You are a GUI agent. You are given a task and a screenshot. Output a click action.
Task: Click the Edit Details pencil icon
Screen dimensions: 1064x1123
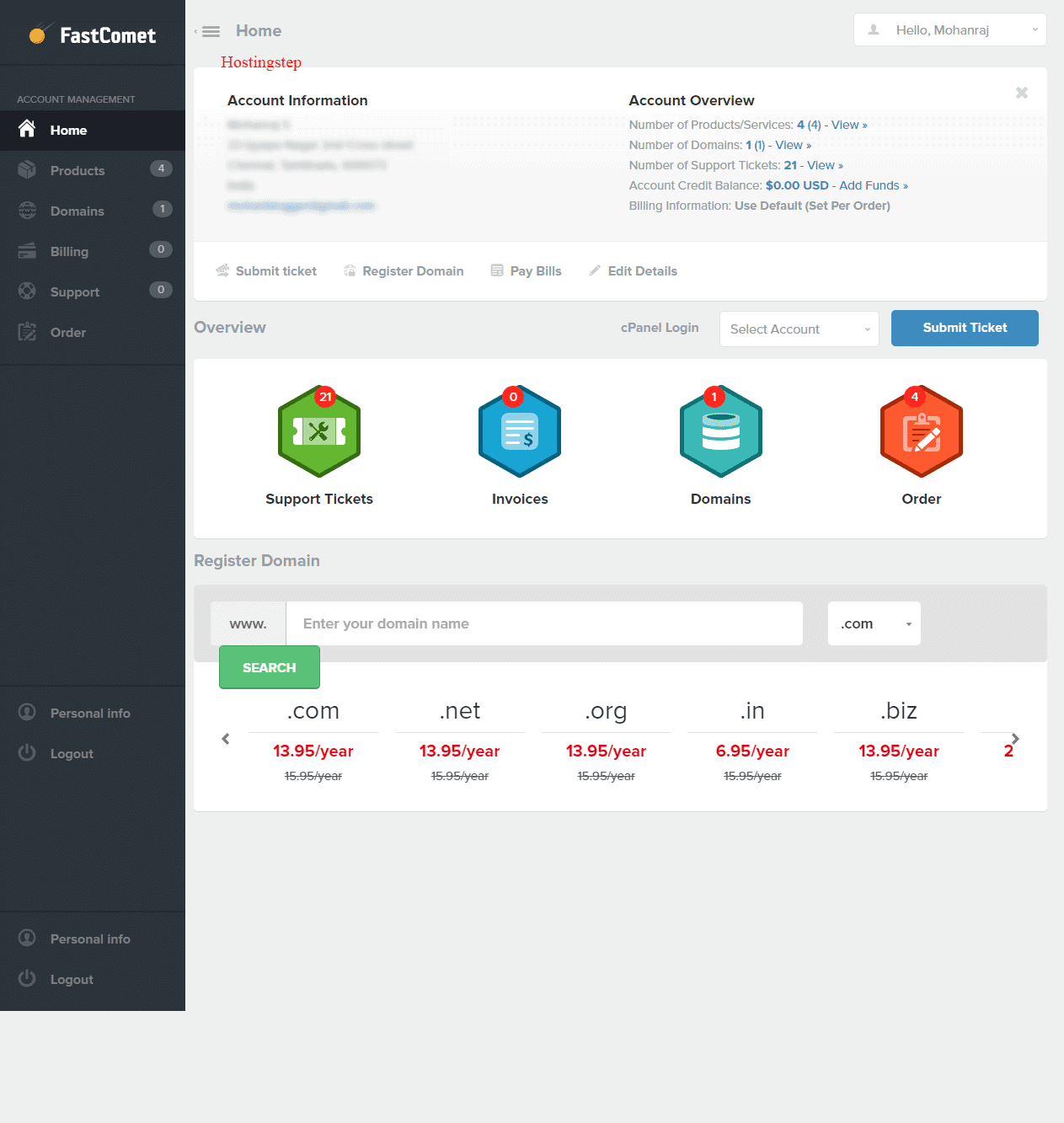595,270
